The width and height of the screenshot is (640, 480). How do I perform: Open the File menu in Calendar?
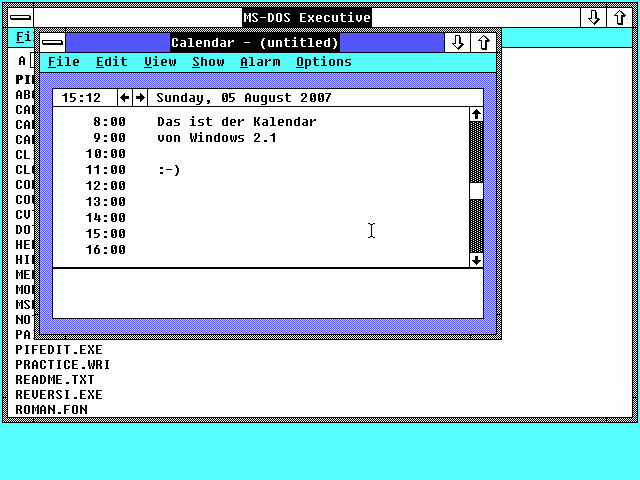[64, 62]
